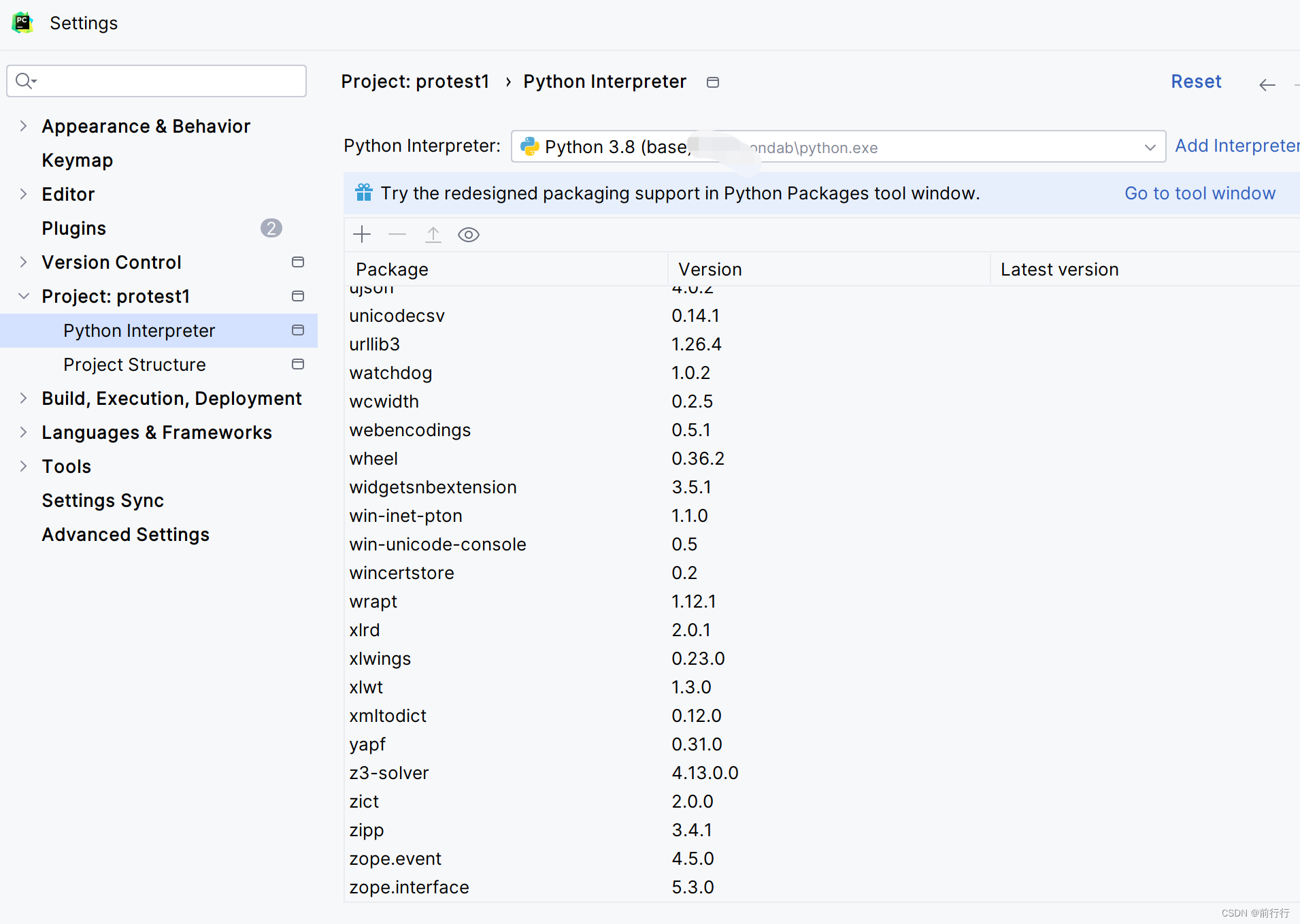Select the xlwings package row

coord(822,659)
